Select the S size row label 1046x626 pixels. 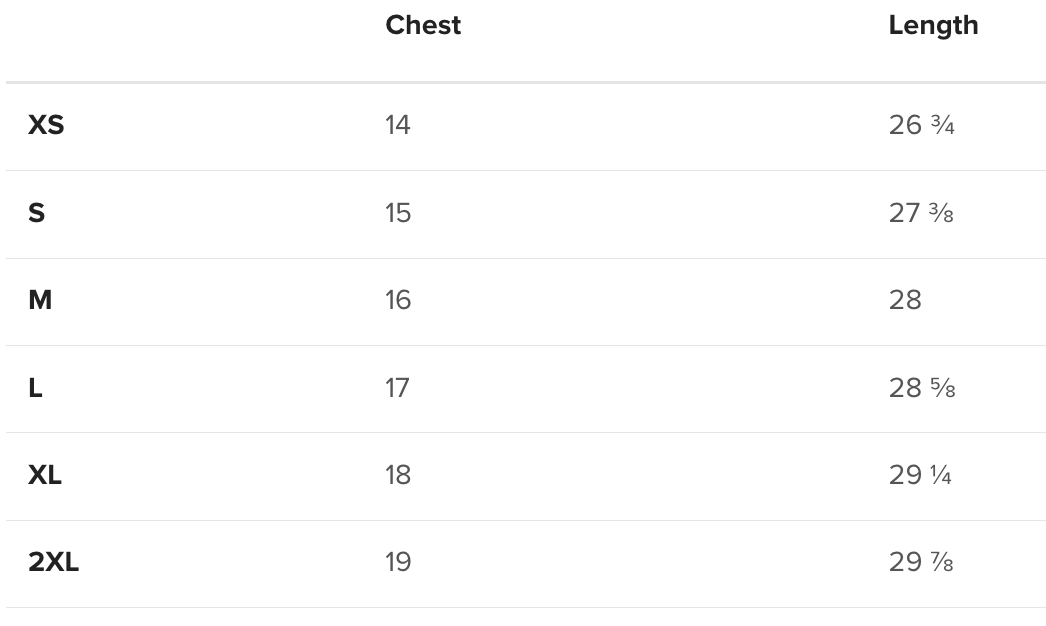pyautogui.click(x=37, y=213)
